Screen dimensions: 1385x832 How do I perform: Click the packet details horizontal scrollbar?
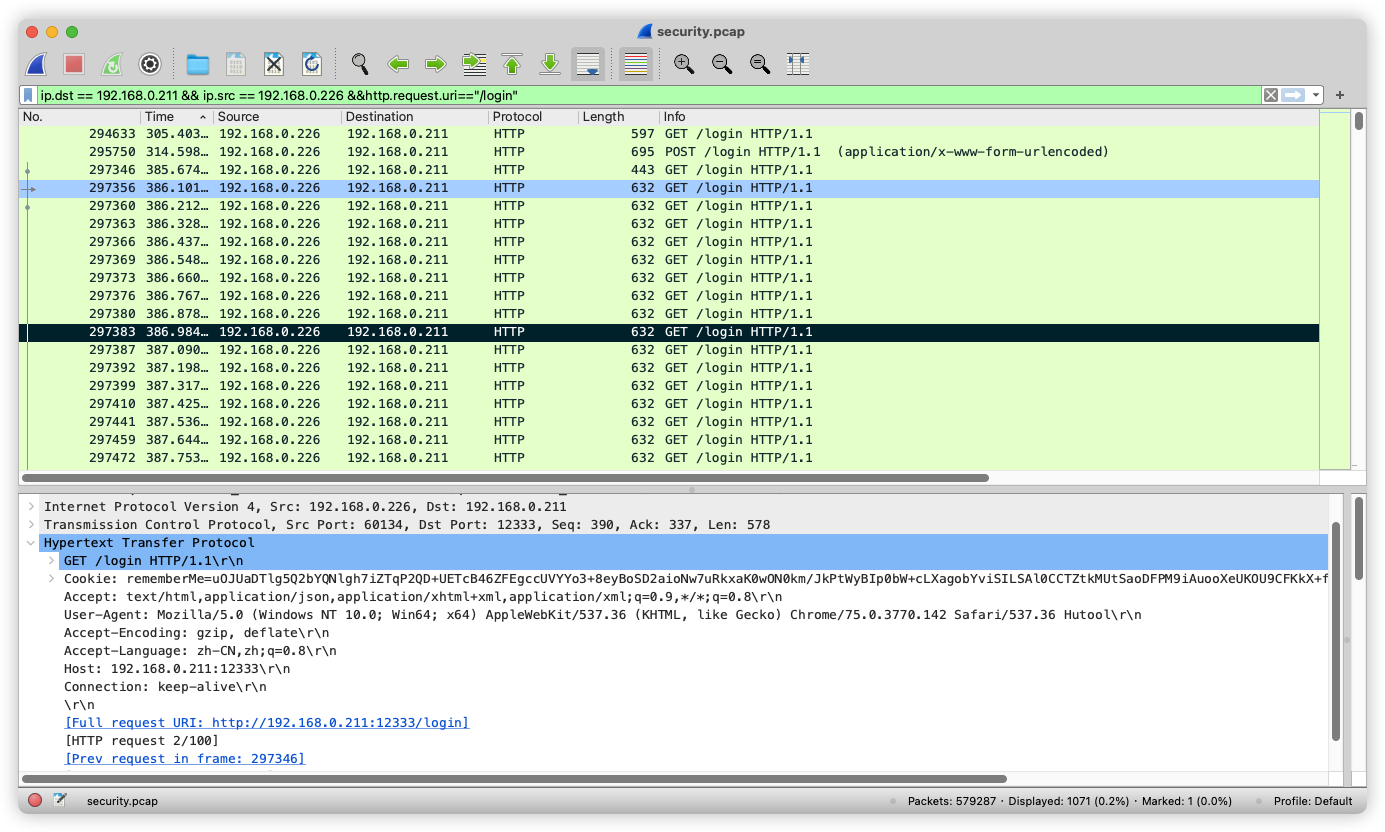514,778
